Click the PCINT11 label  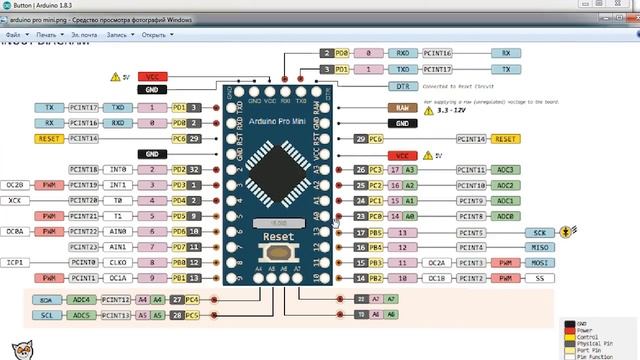click(x=471, y=170)
